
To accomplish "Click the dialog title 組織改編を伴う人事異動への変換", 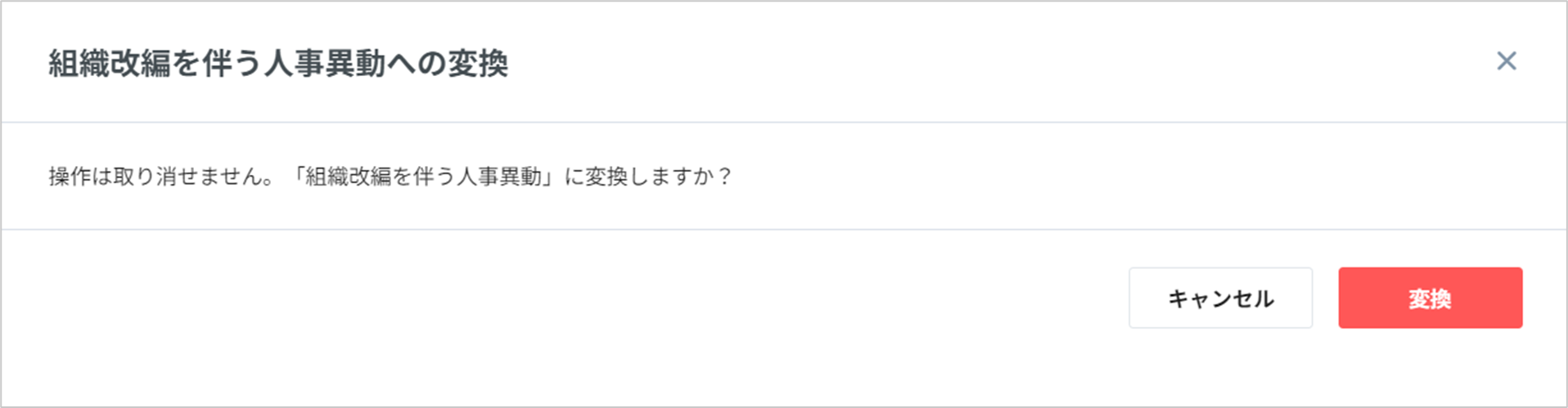I will tap(278, 63).
